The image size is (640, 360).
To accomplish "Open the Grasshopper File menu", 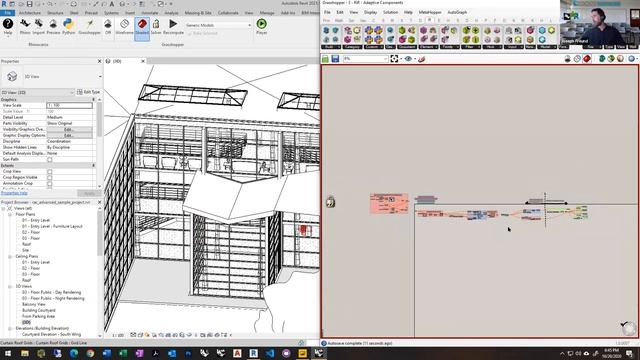I will pyautogui.click(x=327, y=12).
